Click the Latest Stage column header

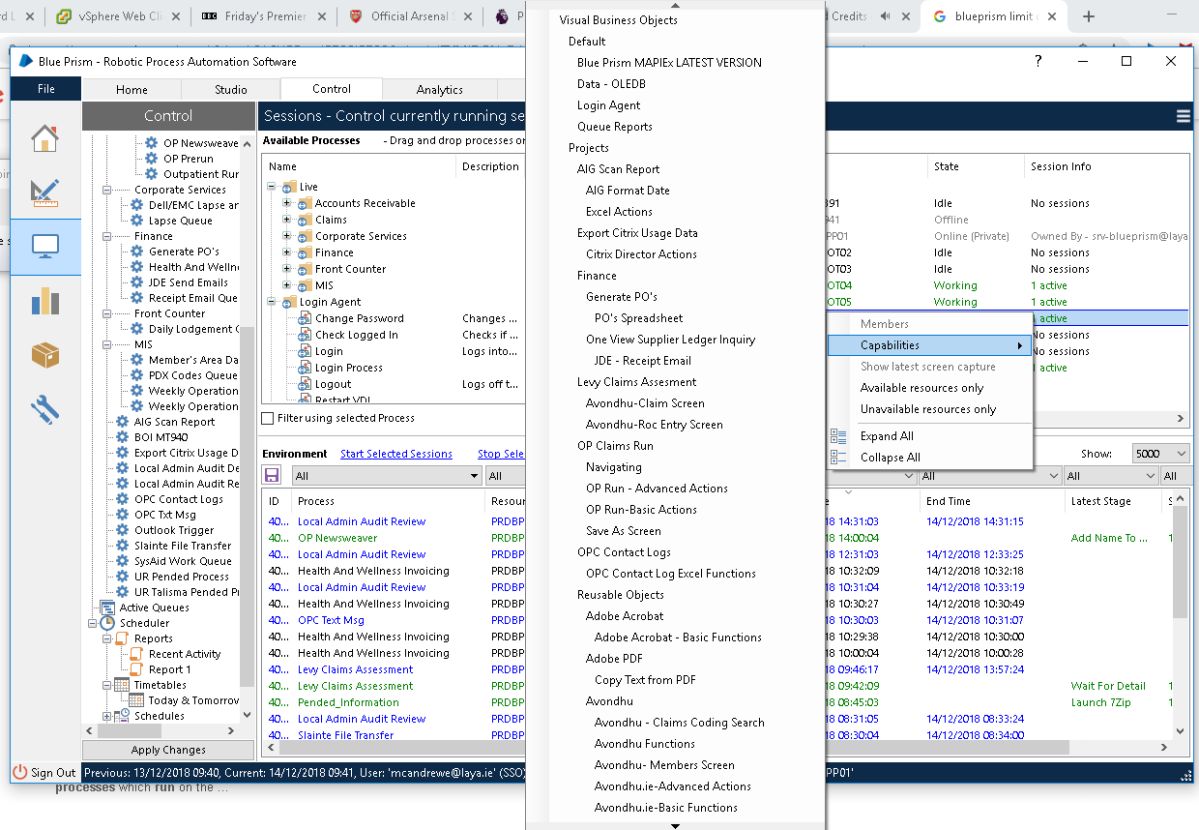coord(1100,501)
